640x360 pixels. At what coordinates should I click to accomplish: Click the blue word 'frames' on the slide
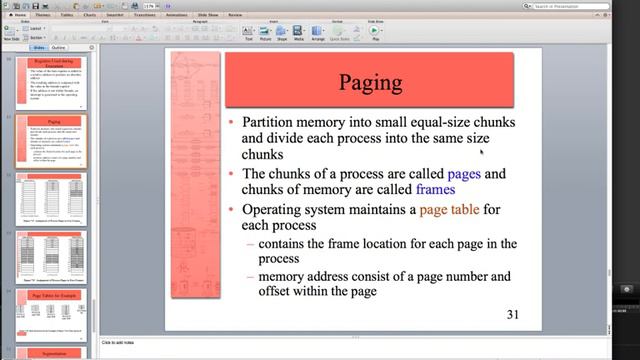[x=436, y=189]
